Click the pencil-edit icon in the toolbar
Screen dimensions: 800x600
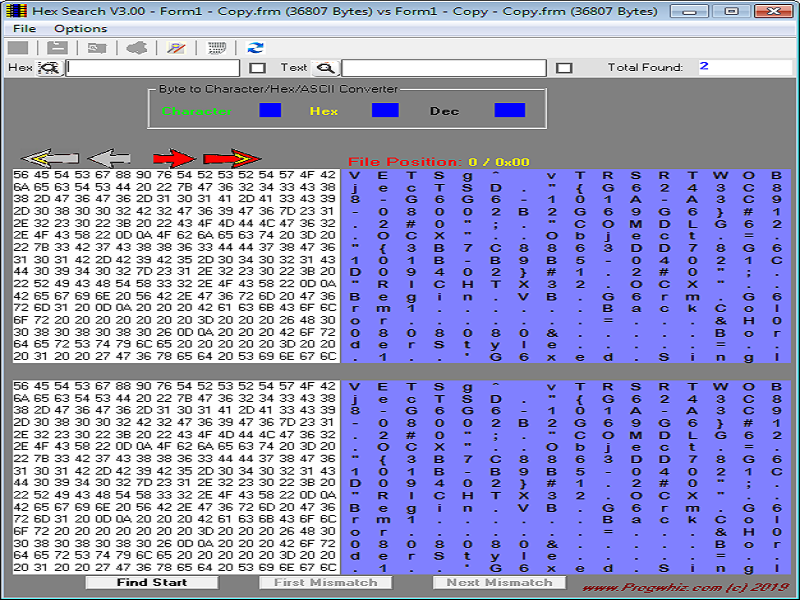176,48
